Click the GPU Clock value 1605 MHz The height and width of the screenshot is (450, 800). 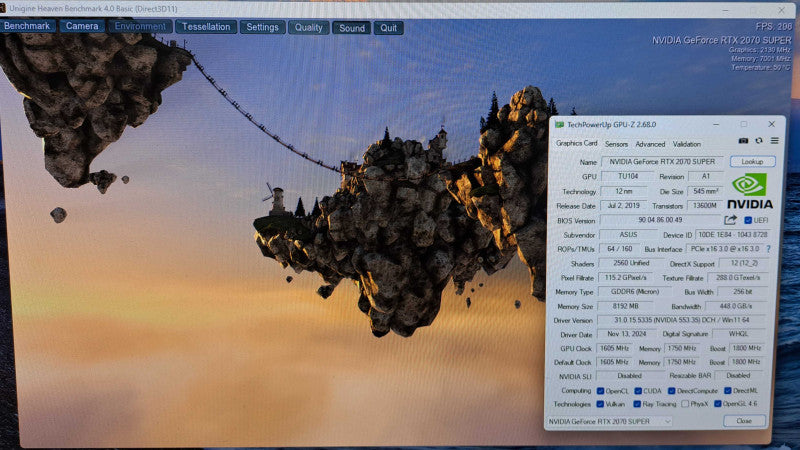coord(614,348)
